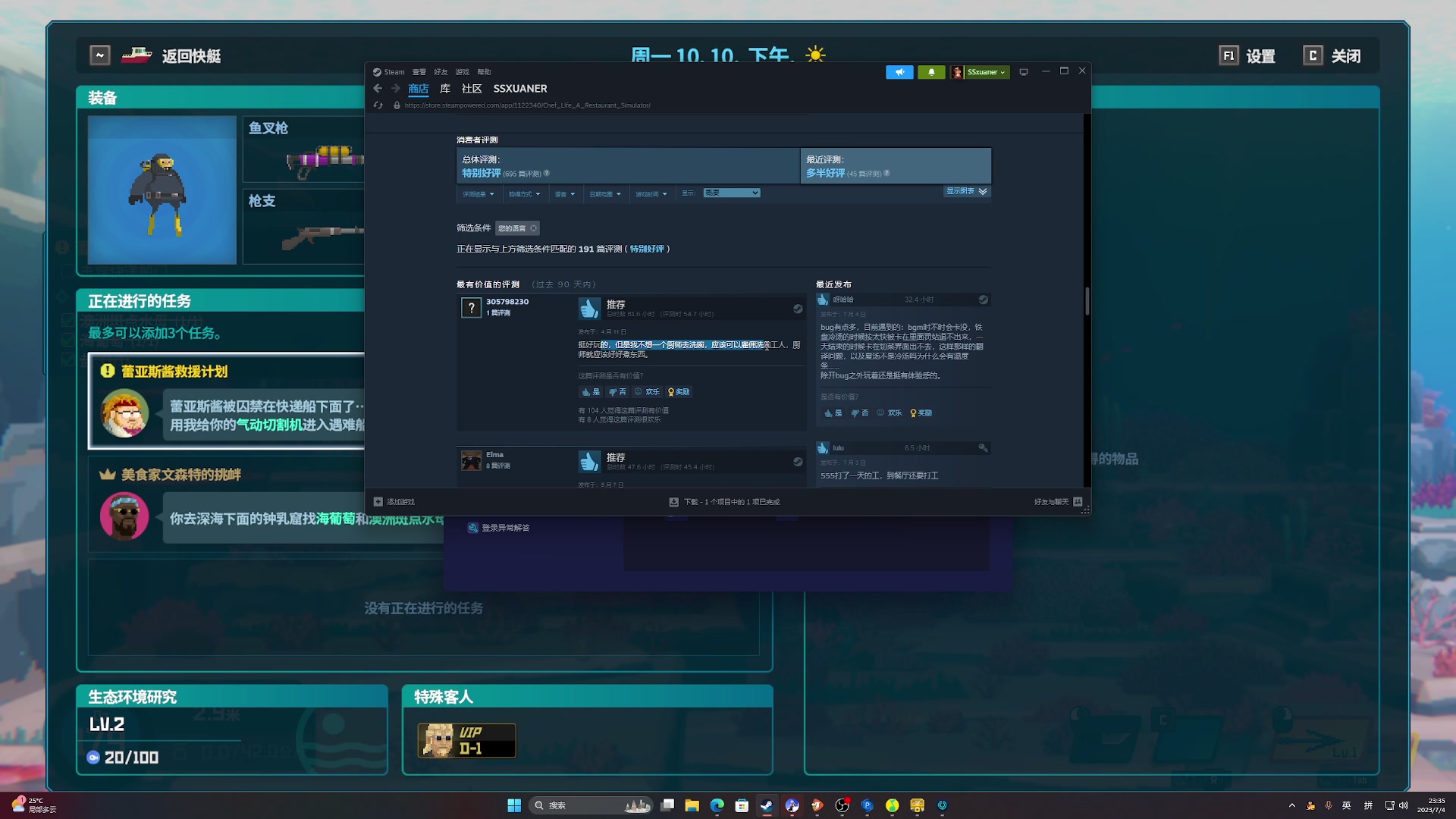The image size is (1456, 819).
Task: Give 奖励 award to 305798230's review
Action: 679,392
